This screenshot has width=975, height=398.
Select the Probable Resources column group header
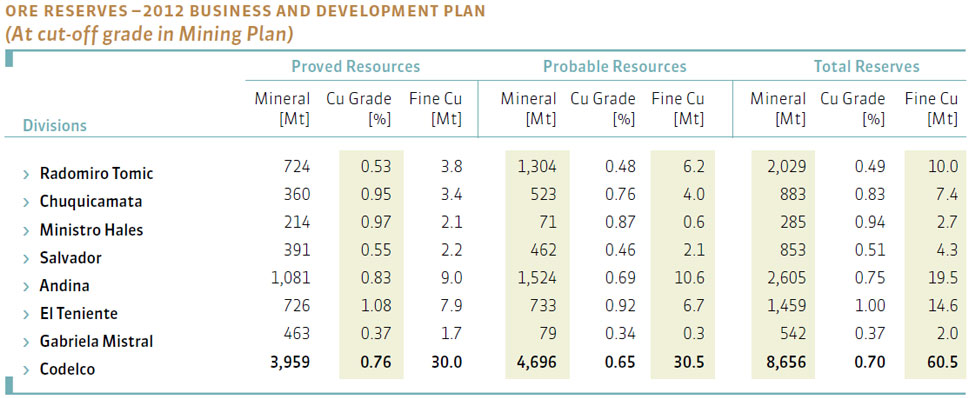pos(615,67)
